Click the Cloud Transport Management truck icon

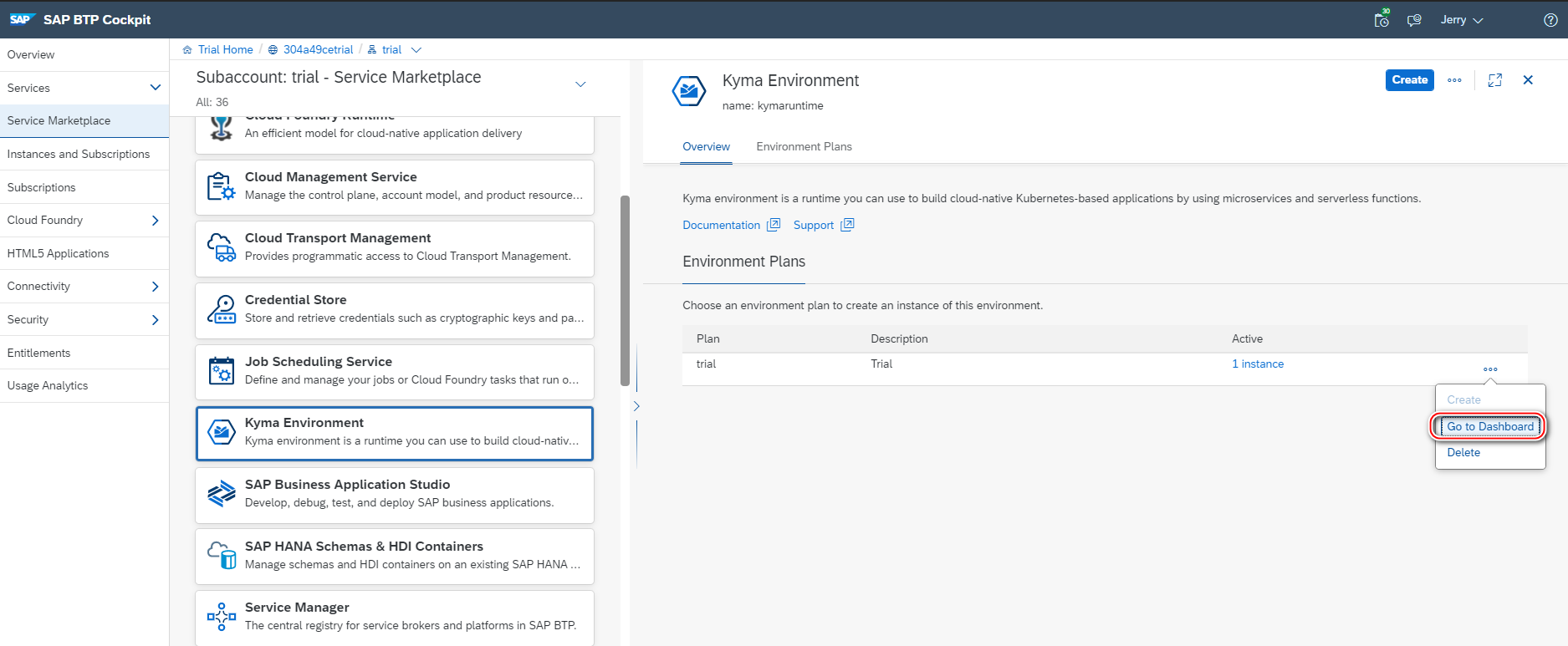pyautogui.click(x=222, y=248)
